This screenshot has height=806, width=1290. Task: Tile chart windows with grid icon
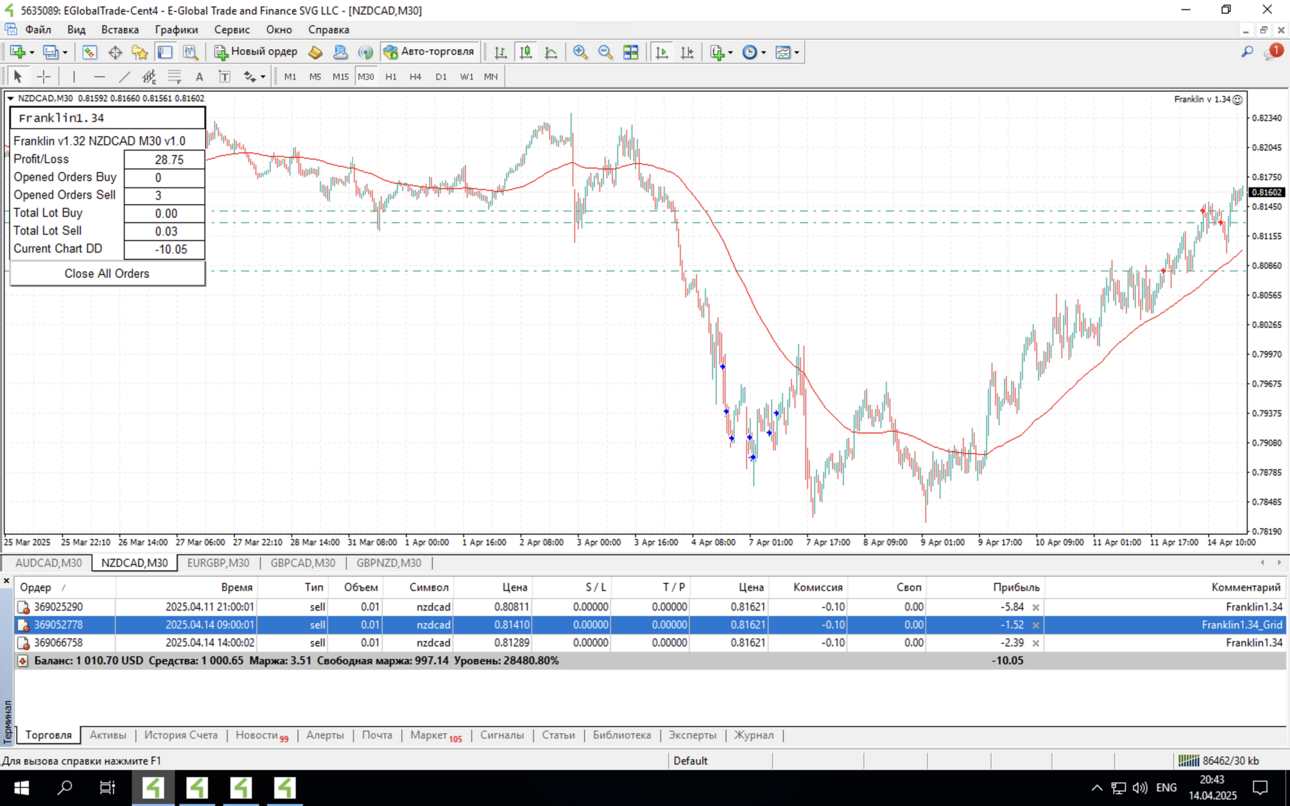click(631, 52)
